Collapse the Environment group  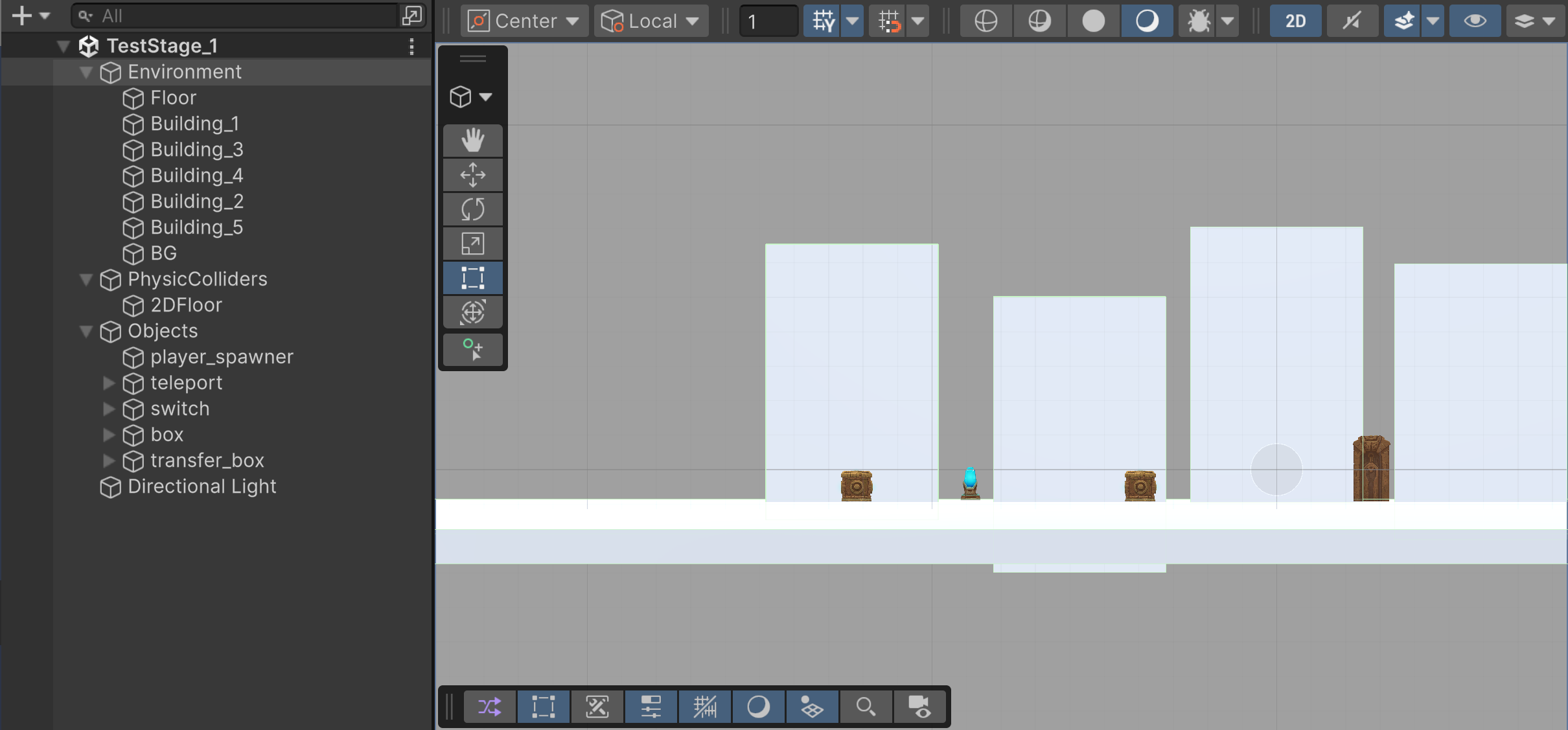[x=86, y=72]
